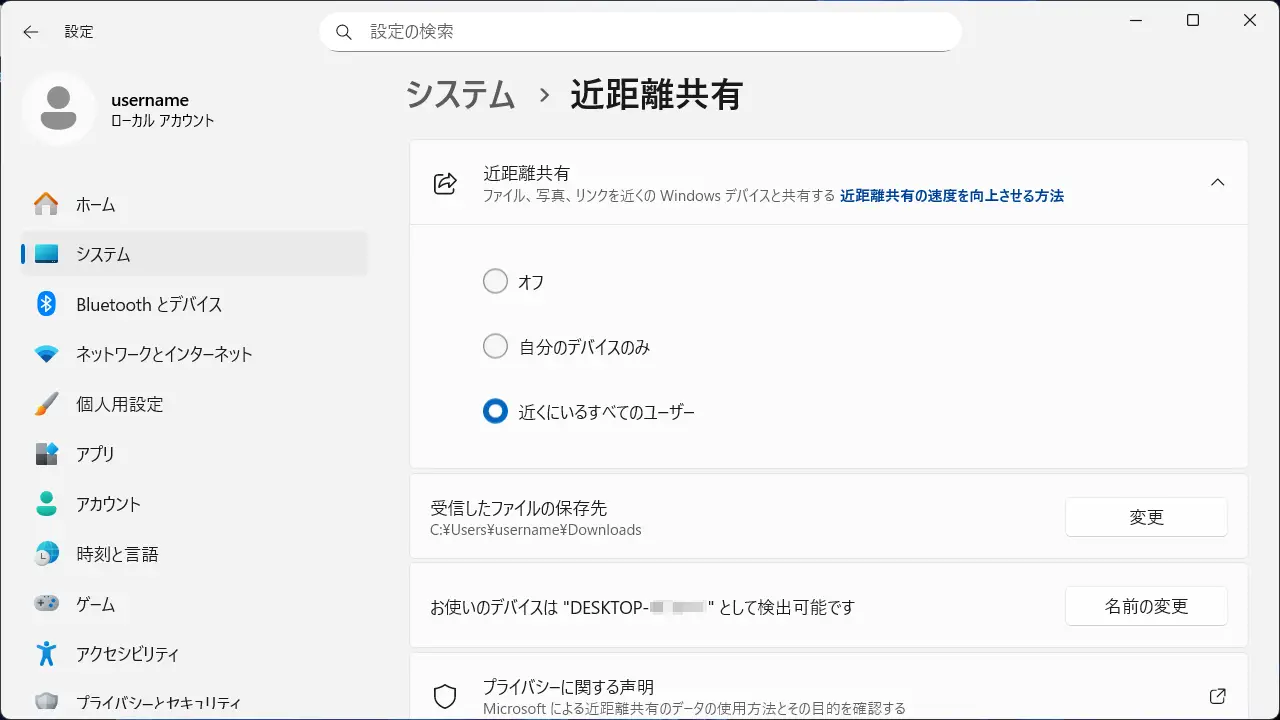Open 近距離共有の速度を向上させる方法 link

tap(951, 196)
